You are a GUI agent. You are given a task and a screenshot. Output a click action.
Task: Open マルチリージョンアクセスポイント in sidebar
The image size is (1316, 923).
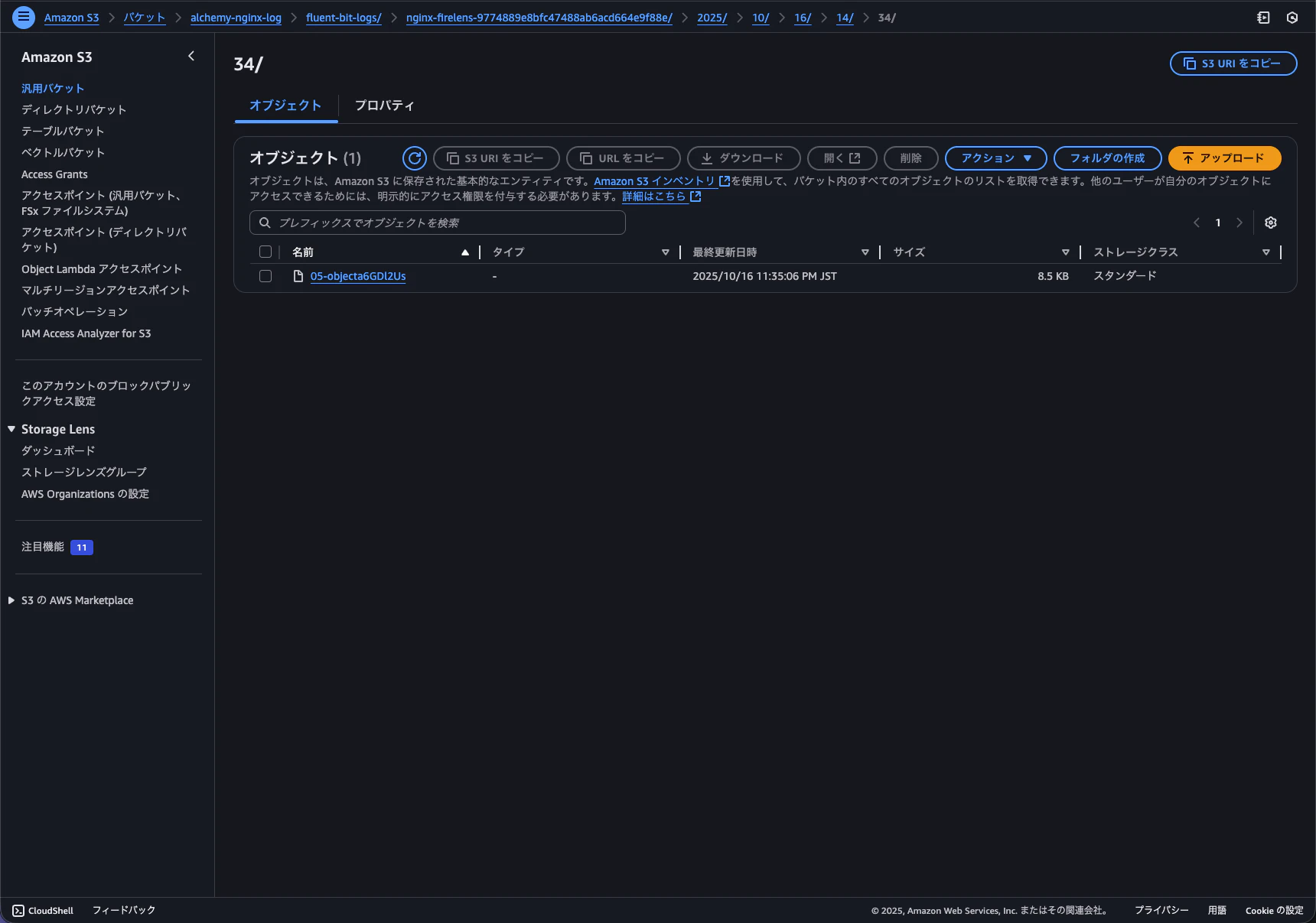pos(106,291)
